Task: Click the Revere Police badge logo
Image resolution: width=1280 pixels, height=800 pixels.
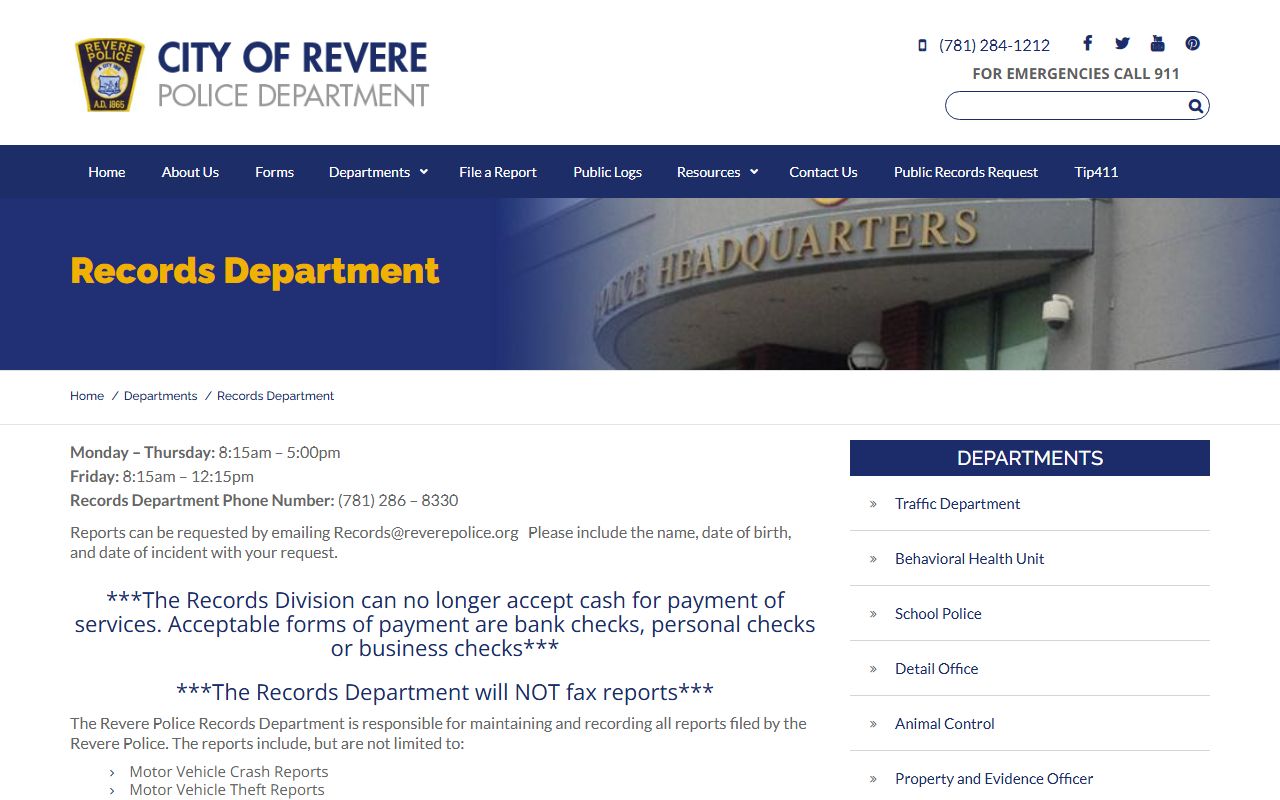Action: tap(109, 75)
